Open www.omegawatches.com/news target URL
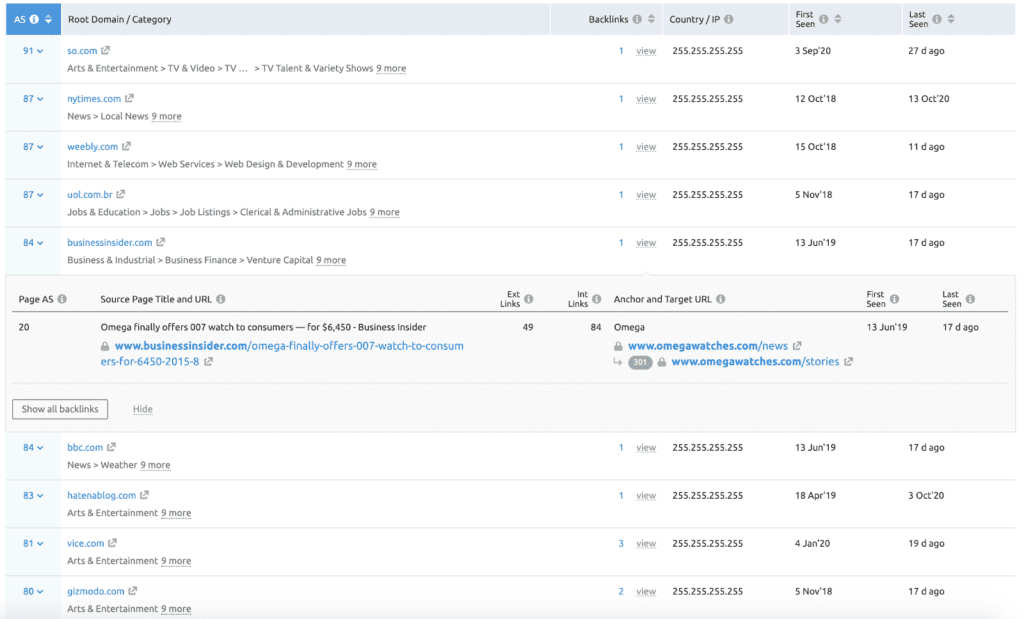 coord(708,346)
